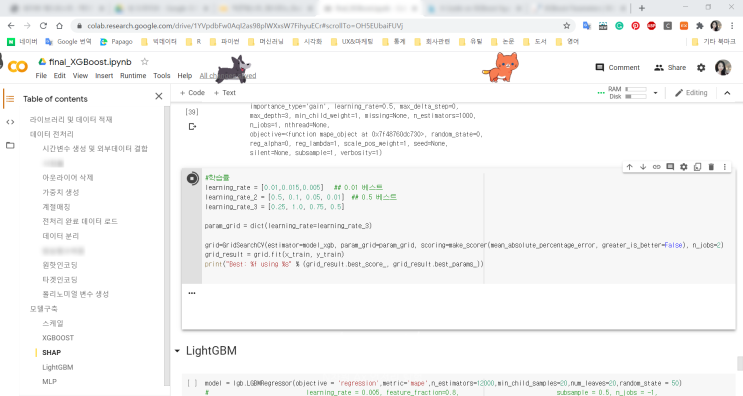The height and width of the screenshot is (396, 743).
Task: Open the Table of contents sidebar icon
Action: point(10,99)
